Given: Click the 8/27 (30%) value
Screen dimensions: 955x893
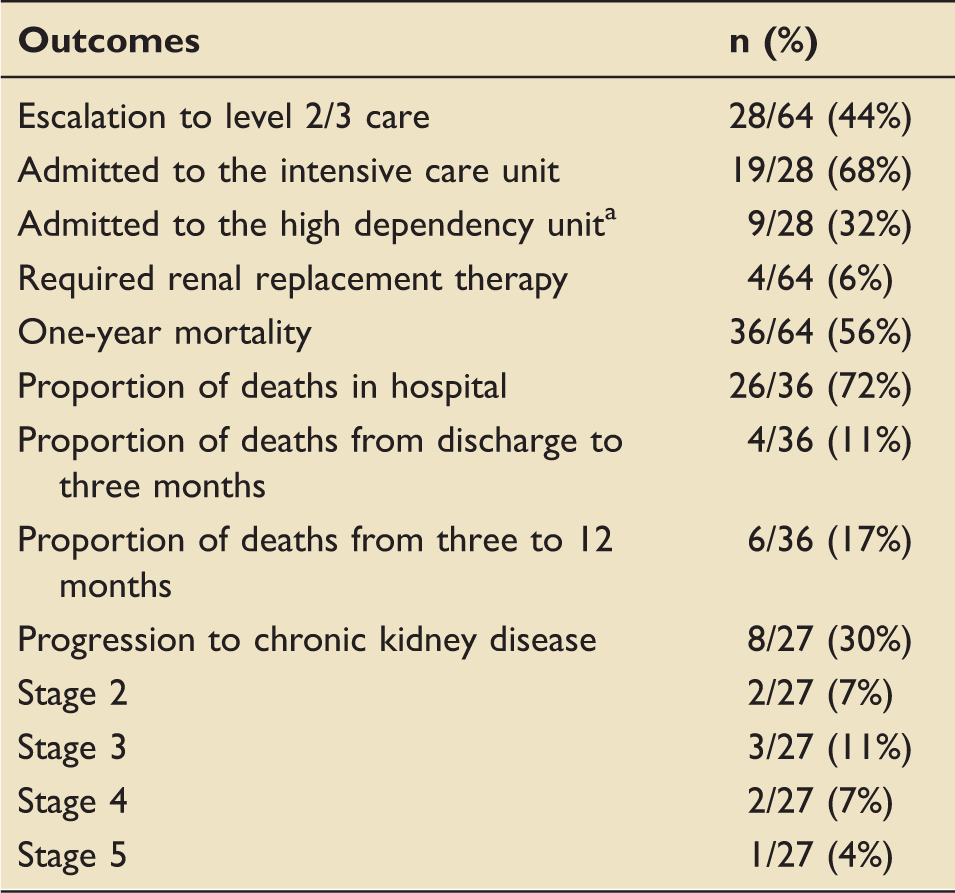Looking at the screenshot, I should (830, 640).
